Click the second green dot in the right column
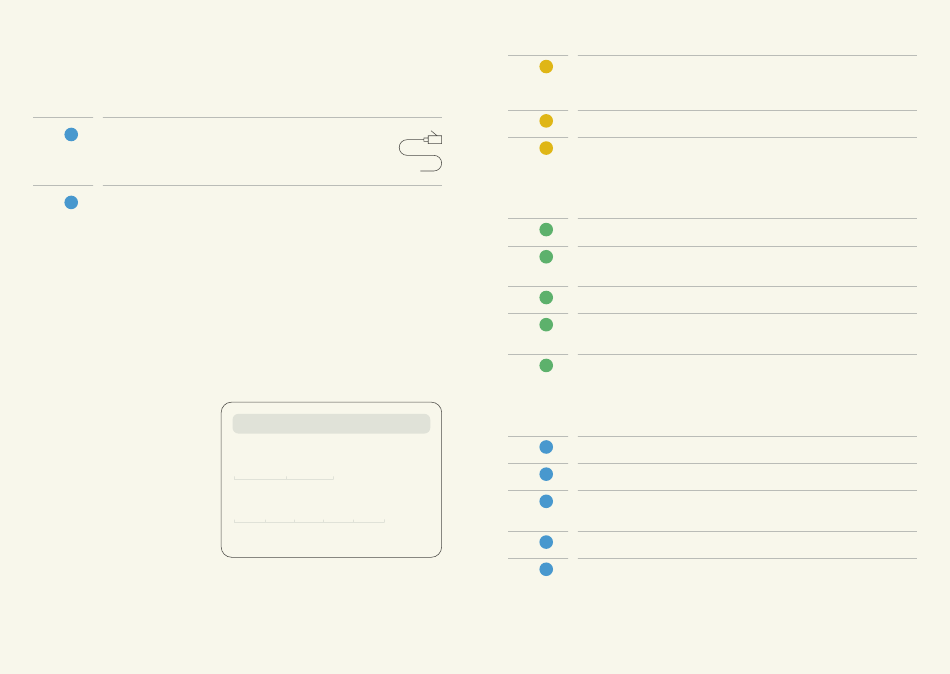 point(546,257)
